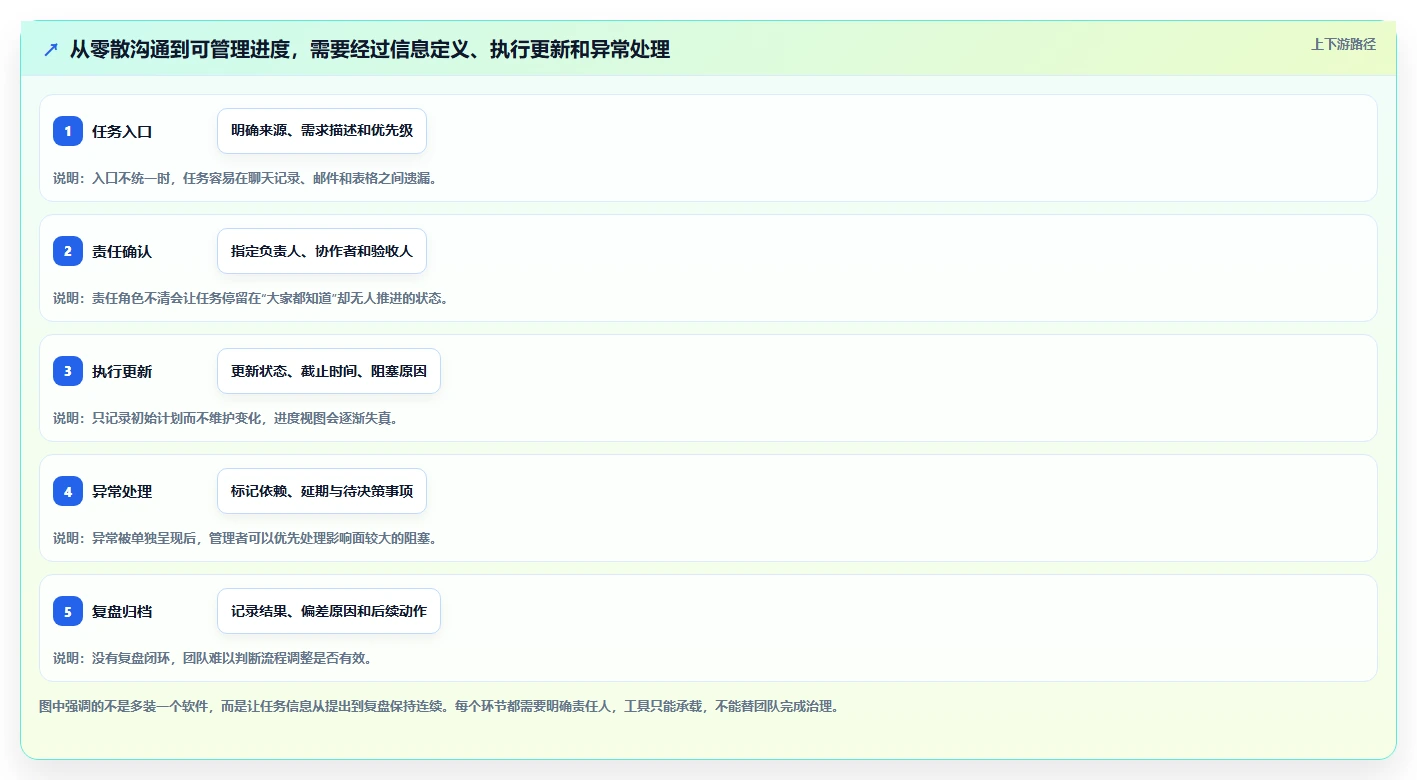Click the note 异常被单独呈现后
Screen dimensions: 1417x780
pyautogui.click(x=245, y=538)
